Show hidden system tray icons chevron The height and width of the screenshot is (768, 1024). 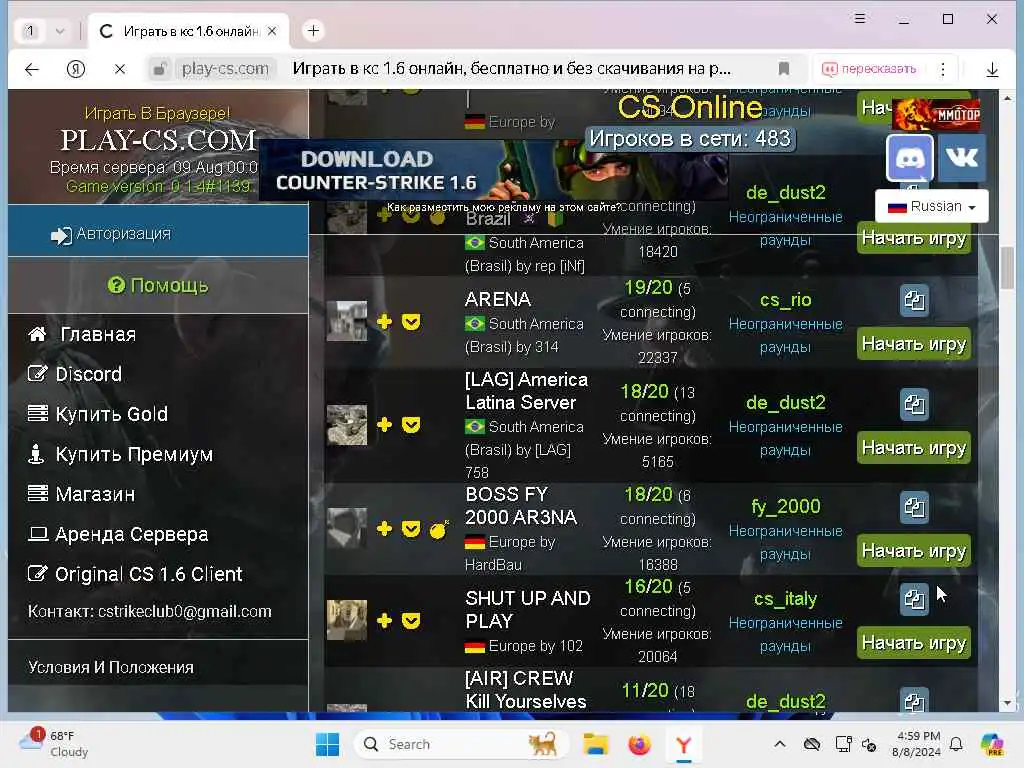(x=780, y=744)
